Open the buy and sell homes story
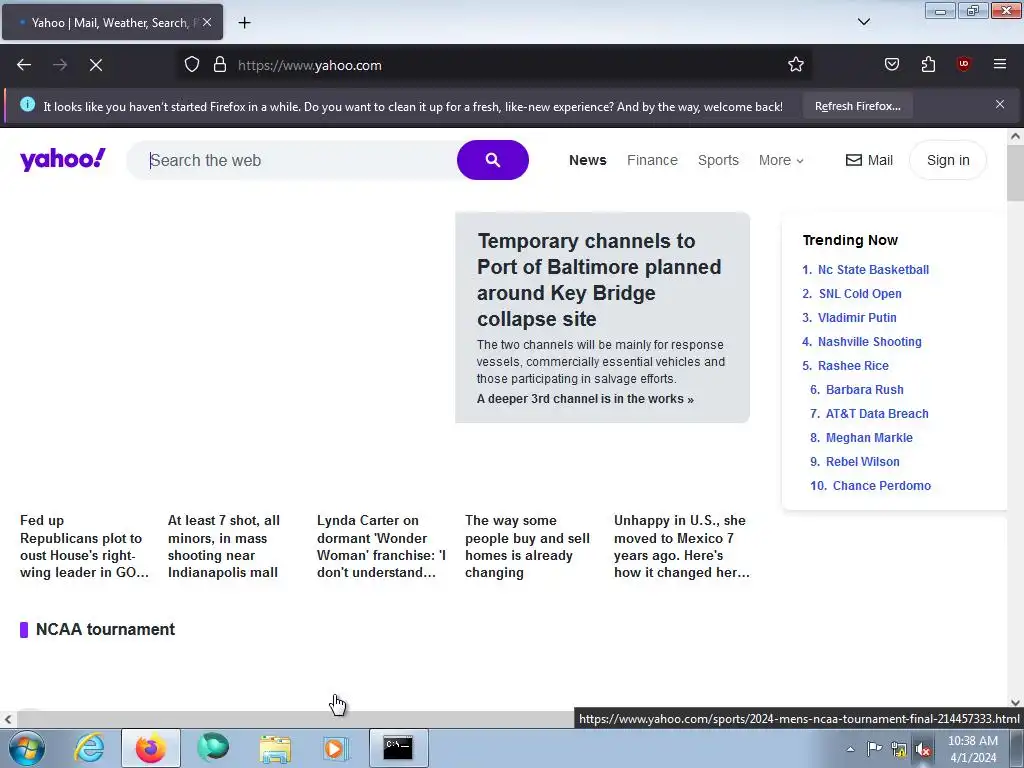This screenshot has height=768, width=1024. [x=528, y=547]
